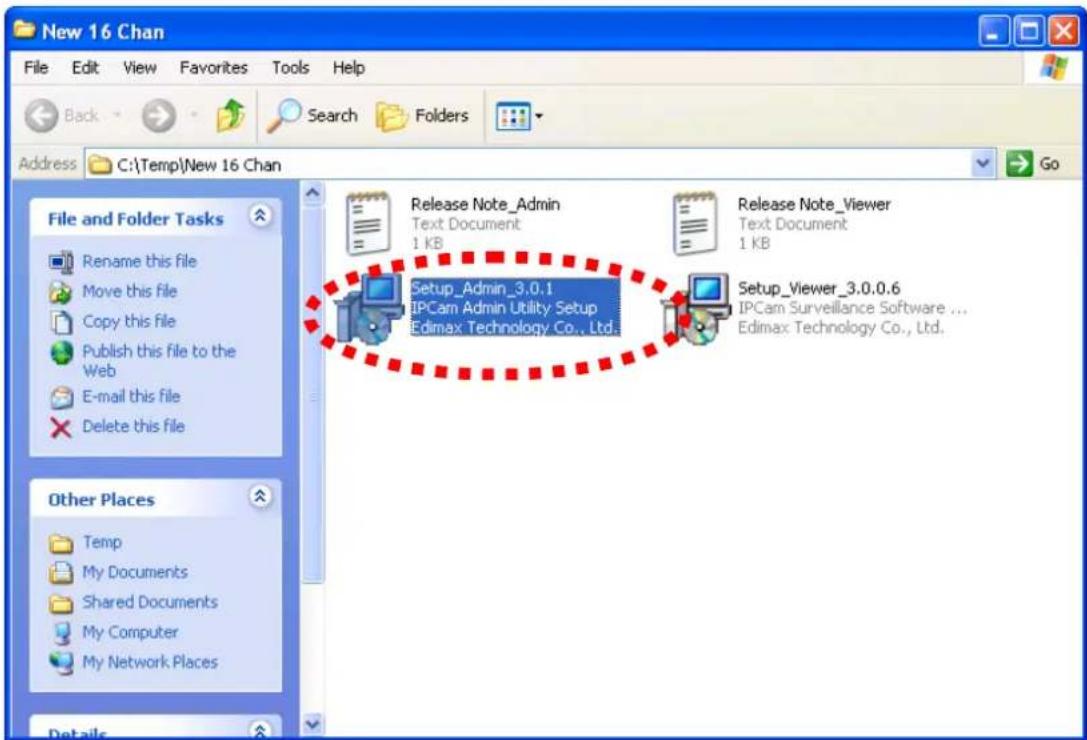Click the Rename file icon
This screenshot has height=740, width=1087.
pyautogui.click(x=61, y=262)
